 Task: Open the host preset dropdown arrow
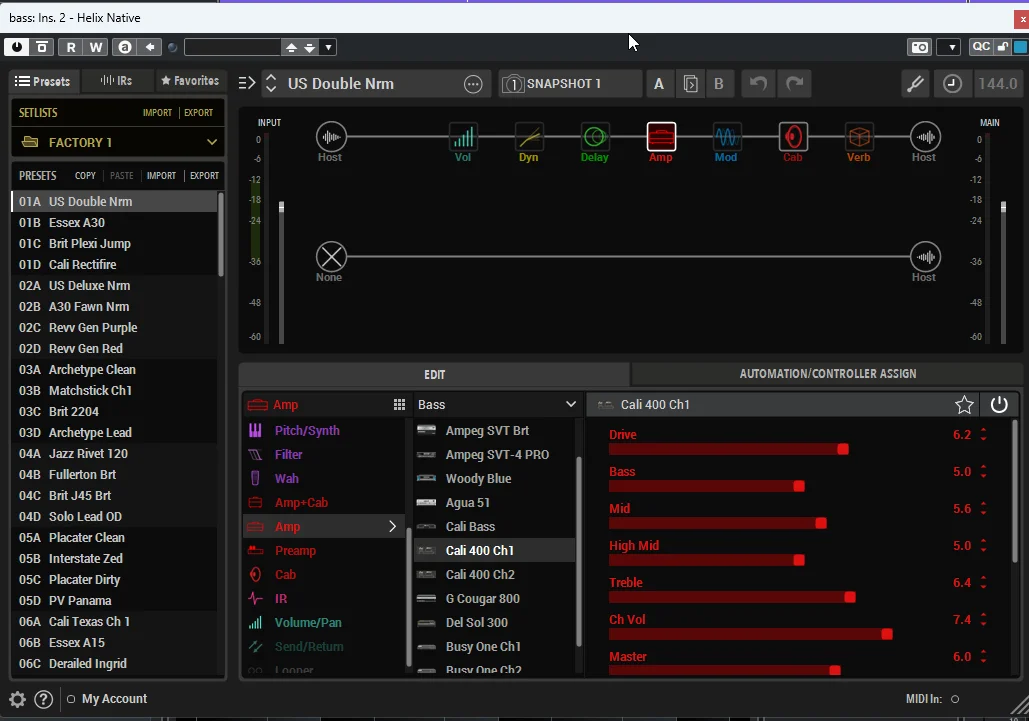pyautogui.click(x=328, y=47)
